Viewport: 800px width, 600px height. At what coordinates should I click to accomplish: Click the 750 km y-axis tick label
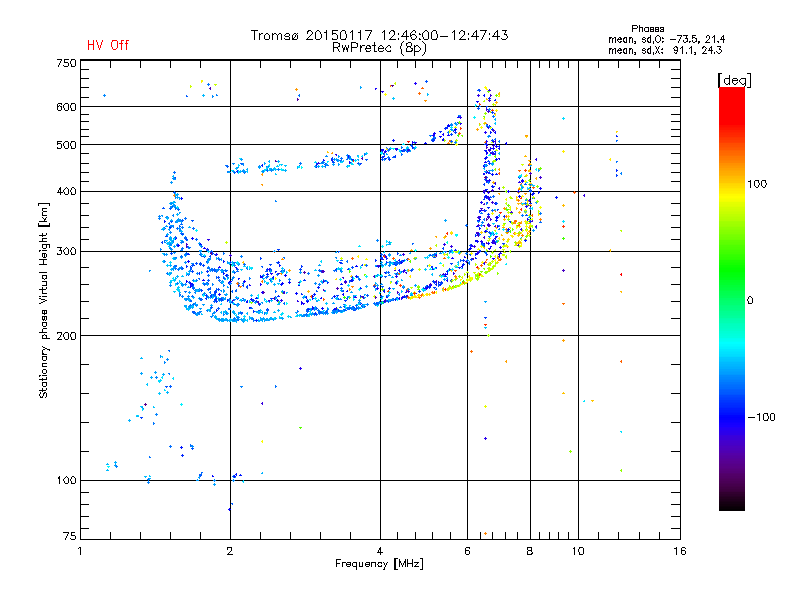(x=67, y=63)
